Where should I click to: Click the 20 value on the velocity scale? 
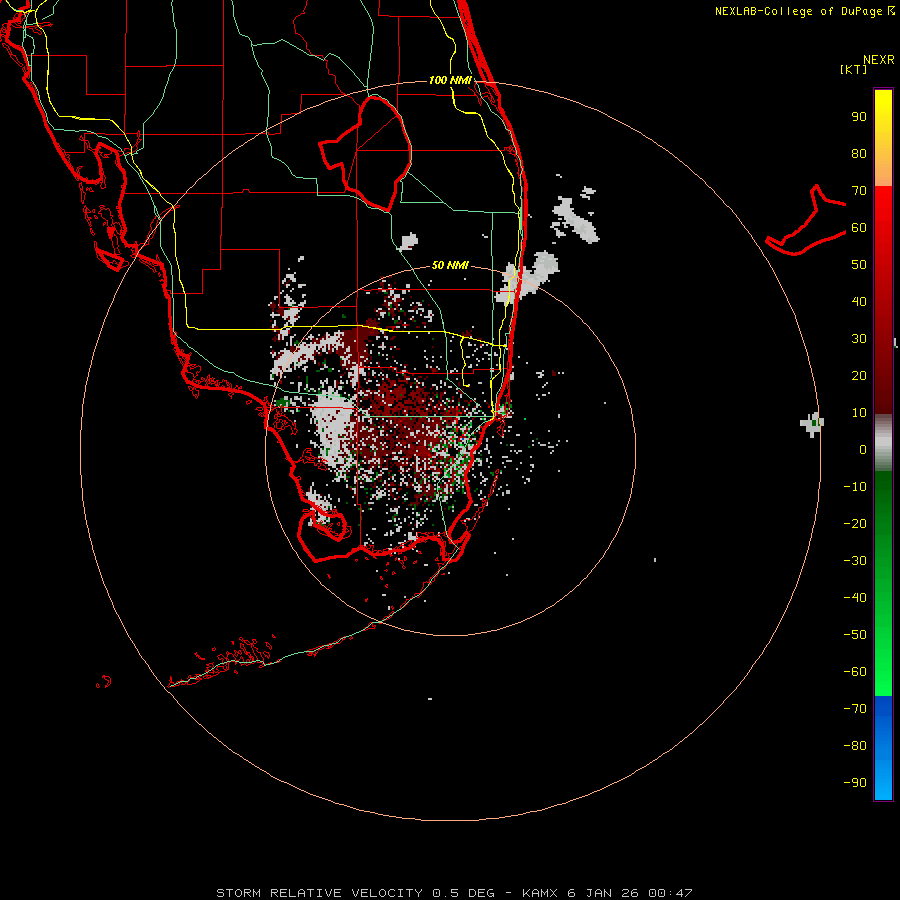pos(859,376)
